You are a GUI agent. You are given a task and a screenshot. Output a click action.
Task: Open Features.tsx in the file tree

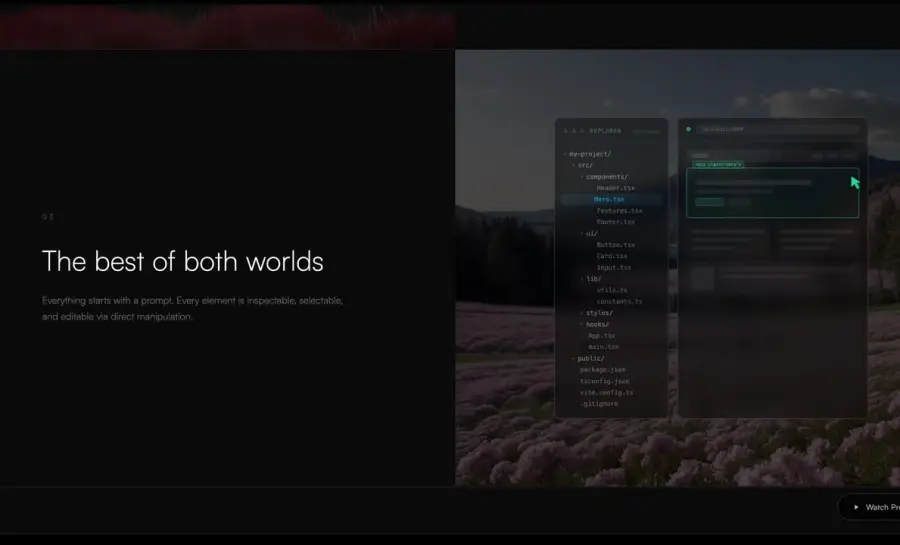[x=619, y=211]
